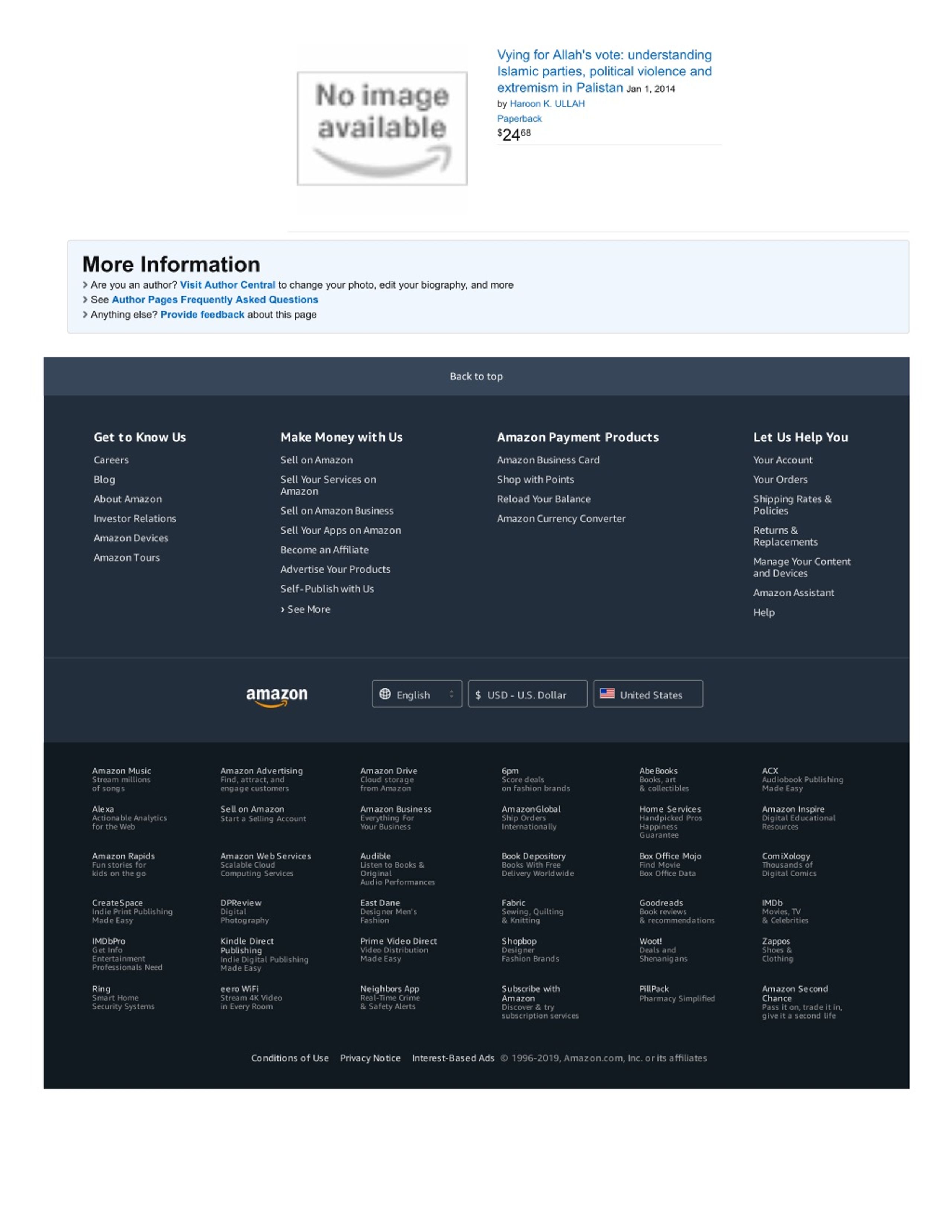Image resolution: width=952 pixels, height=1232 pixels.
Task: Open Amazon Assistant link
Action: click(794, 592)
